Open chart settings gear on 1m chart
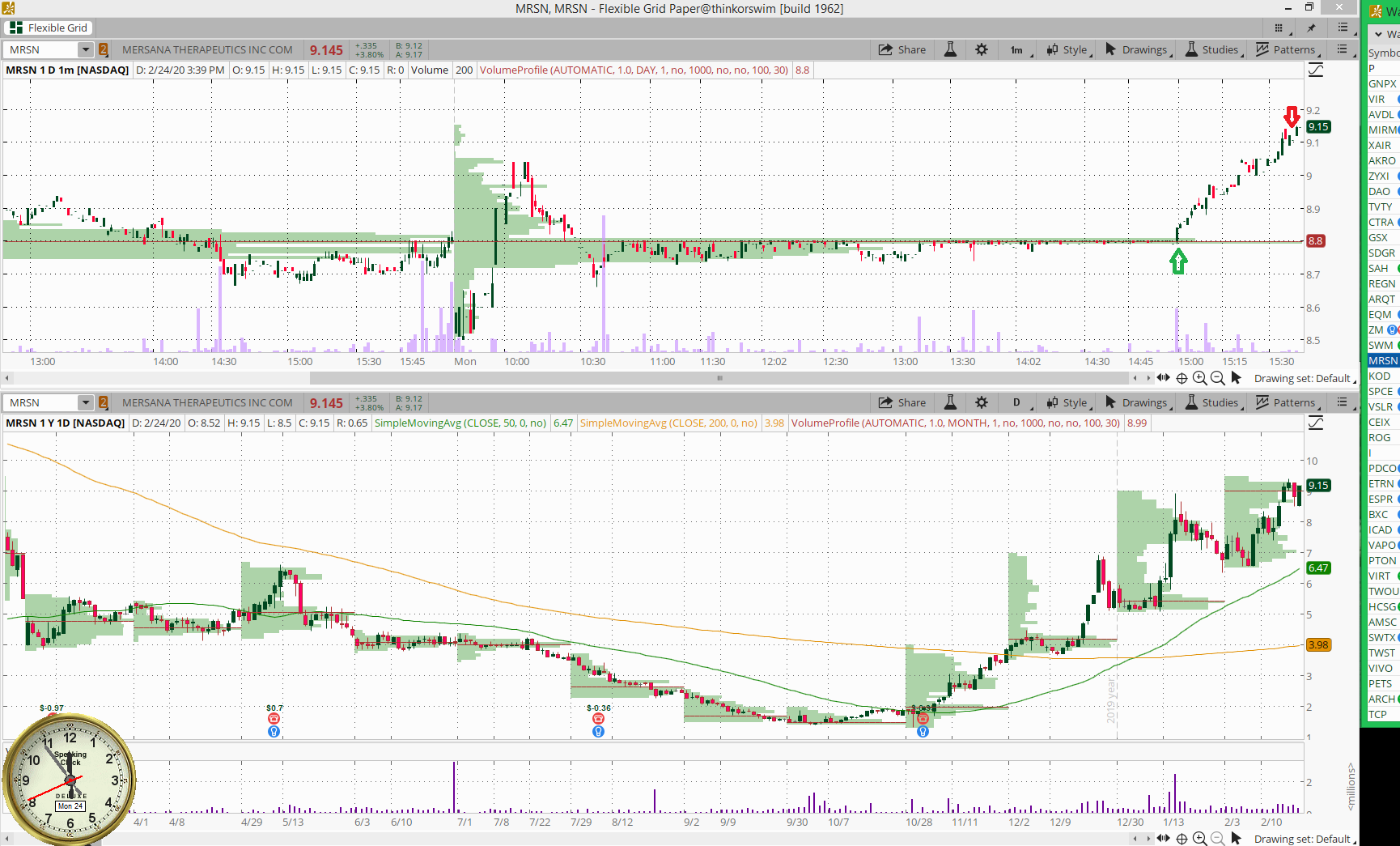The image size is (1400, 846). pos(982,49)
